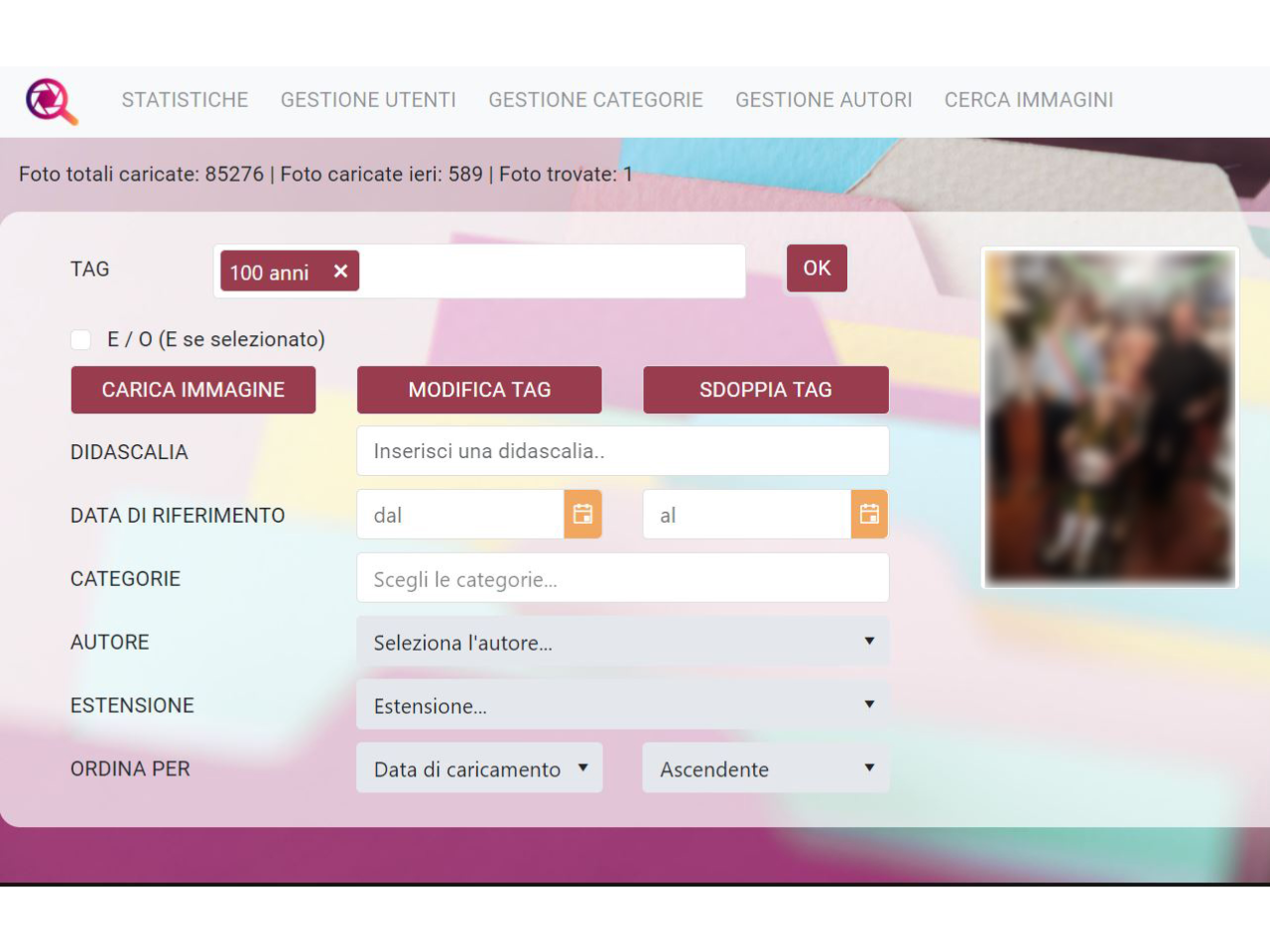Open the Statistiche menu

pyautogui.click(x=185, y=100)
